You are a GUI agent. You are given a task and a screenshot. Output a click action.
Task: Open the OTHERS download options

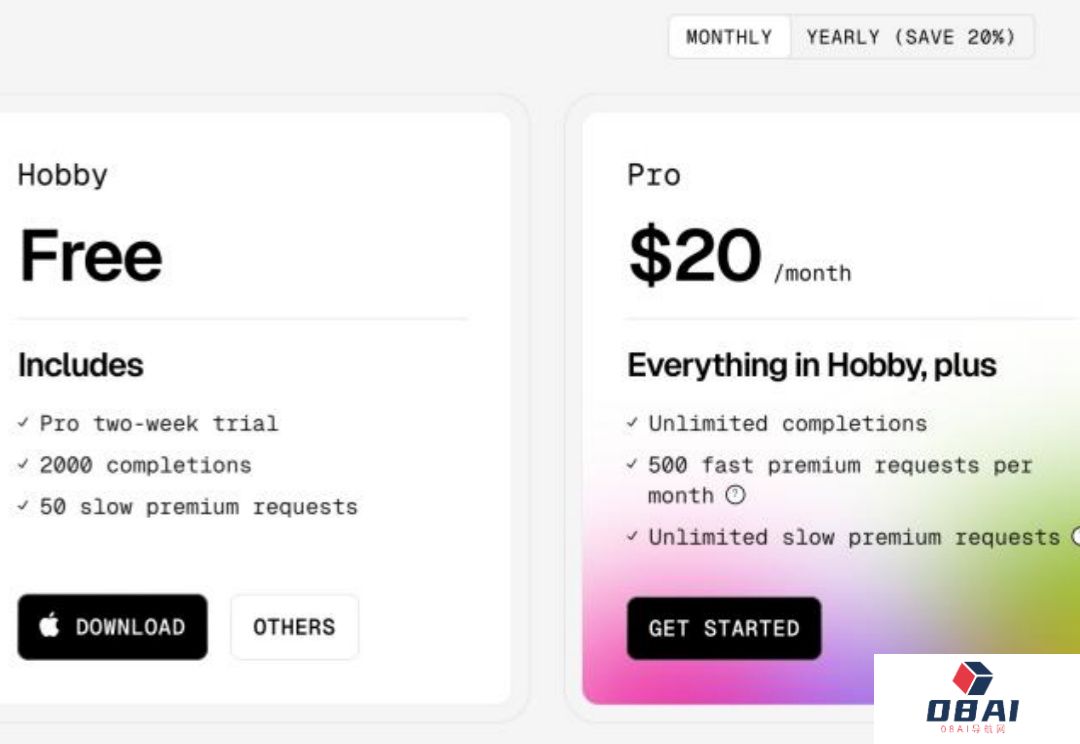294,627
